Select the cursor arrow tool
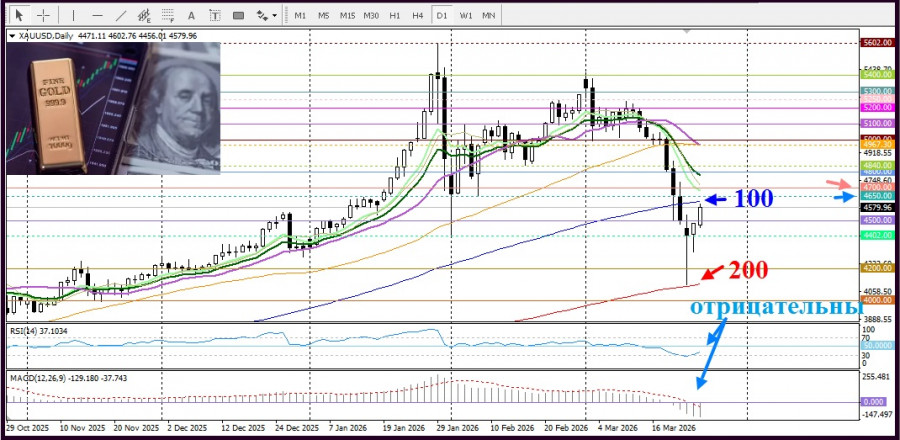Screen dimensions: 900x440 click(20, 16)
